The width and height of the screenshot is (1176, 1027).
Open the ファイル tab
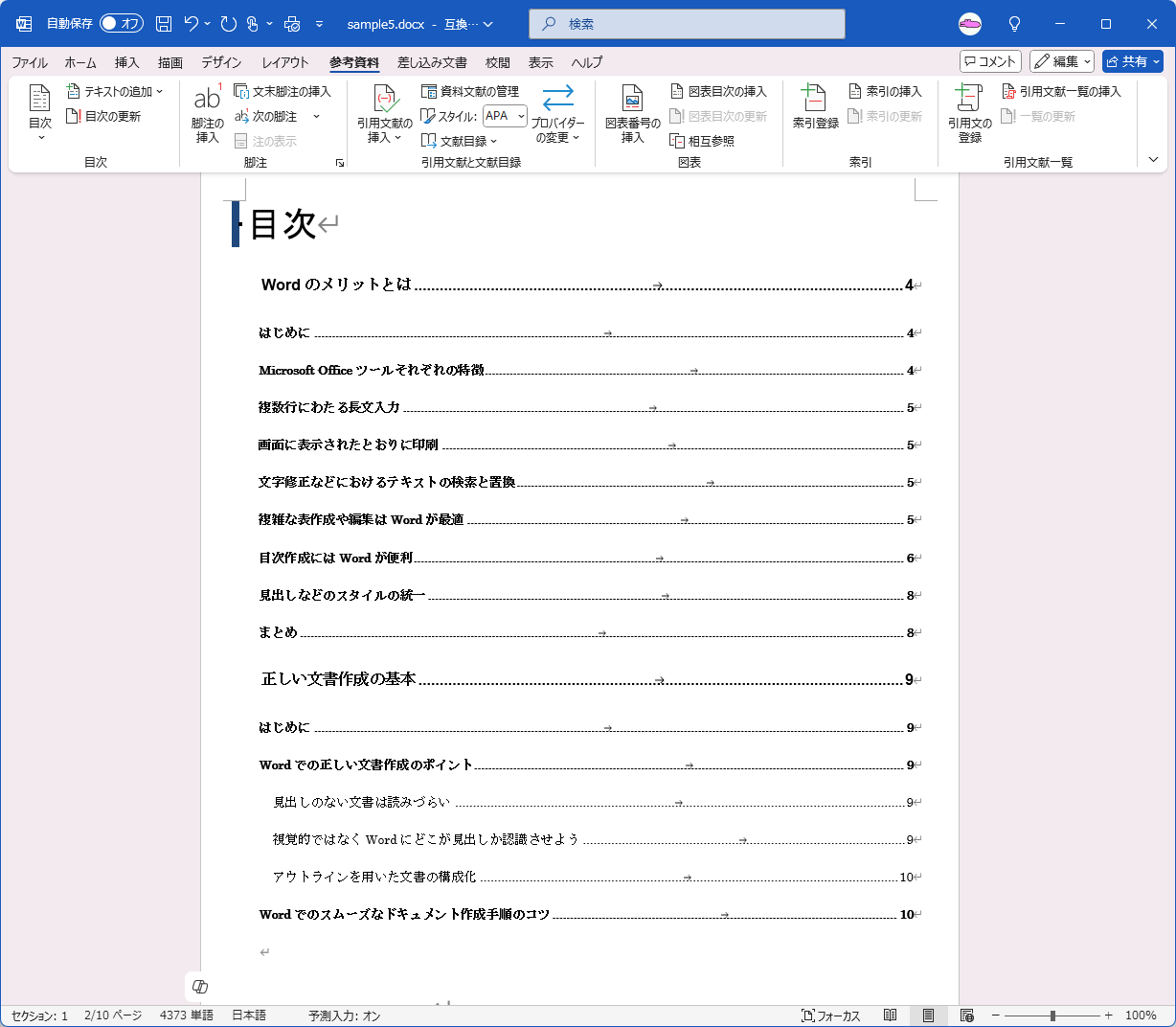[30, 62]
